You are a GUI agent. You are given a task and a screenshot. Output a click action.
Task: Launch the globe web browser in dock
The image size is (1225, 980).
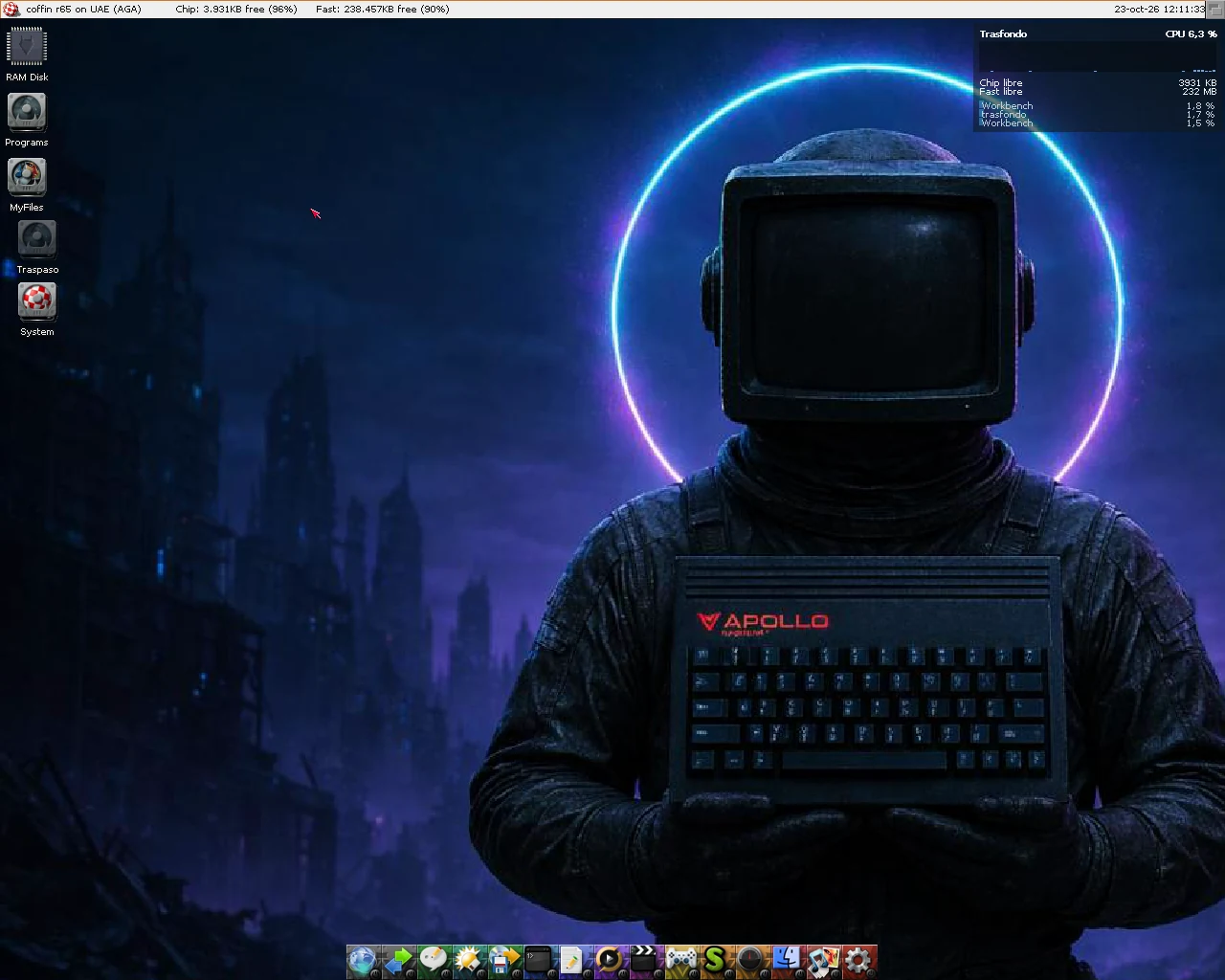[363, 960]
